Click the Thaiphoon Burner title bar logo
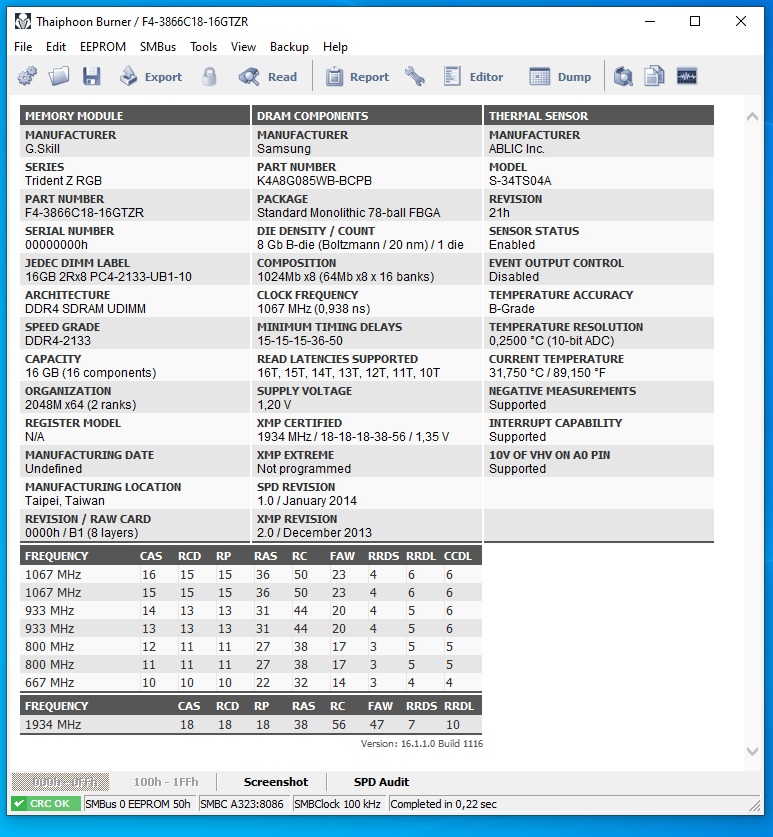773x837 pixels. (x=22, y=22)
